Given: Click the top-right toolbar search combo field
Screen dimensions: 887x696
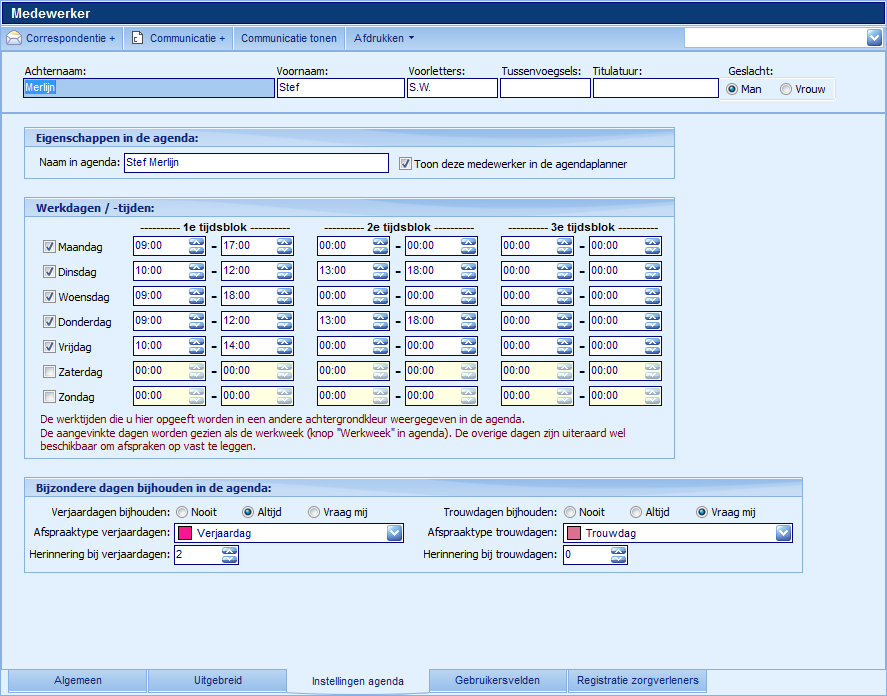Looking at the screenshot, I should coord(776,38).
